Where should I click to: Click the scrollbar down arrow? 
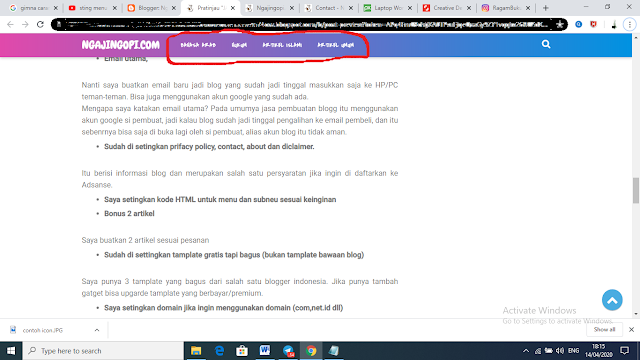[636, 314]
